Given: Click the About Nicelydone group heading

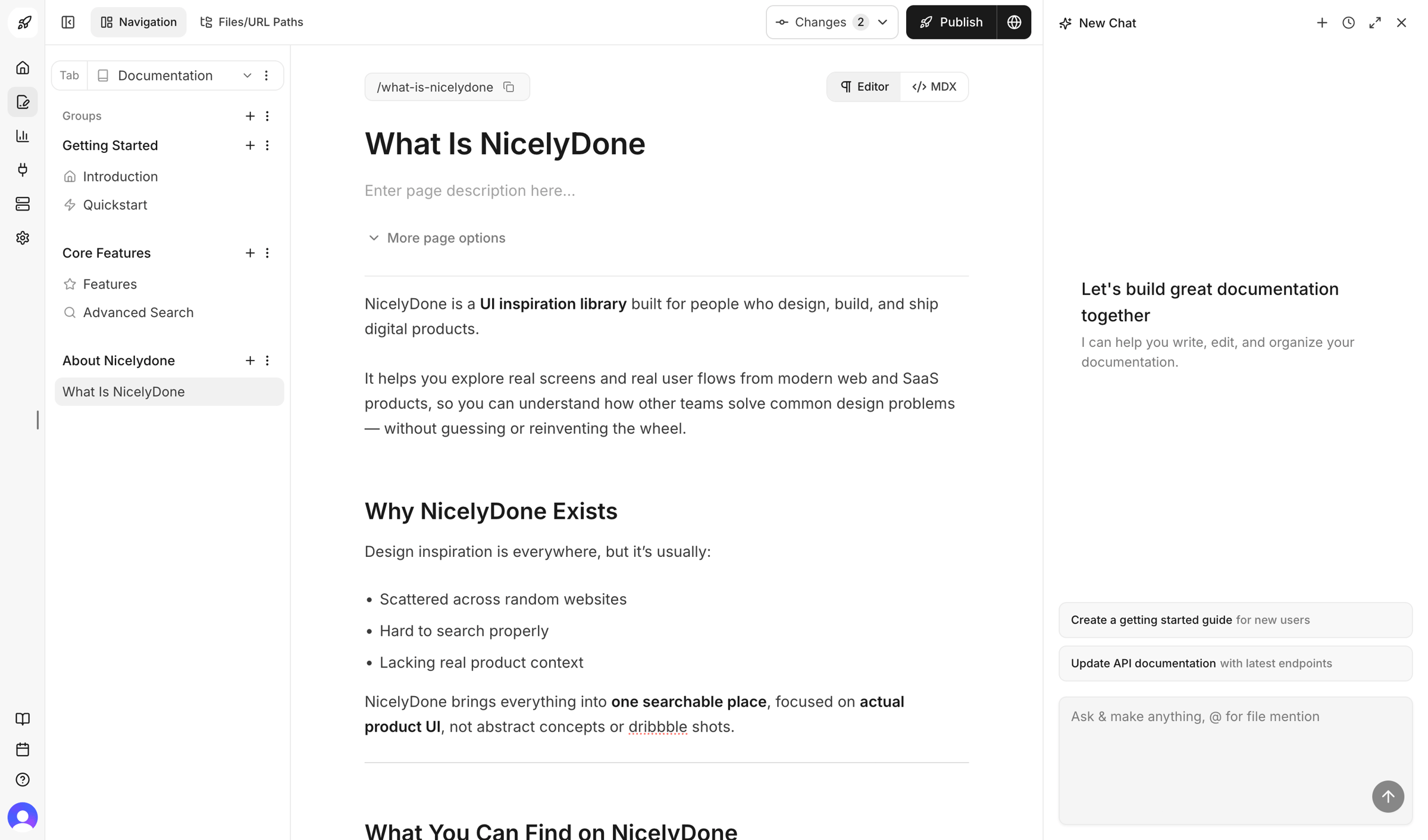Looking at the screenshot, I should (118, 361).
